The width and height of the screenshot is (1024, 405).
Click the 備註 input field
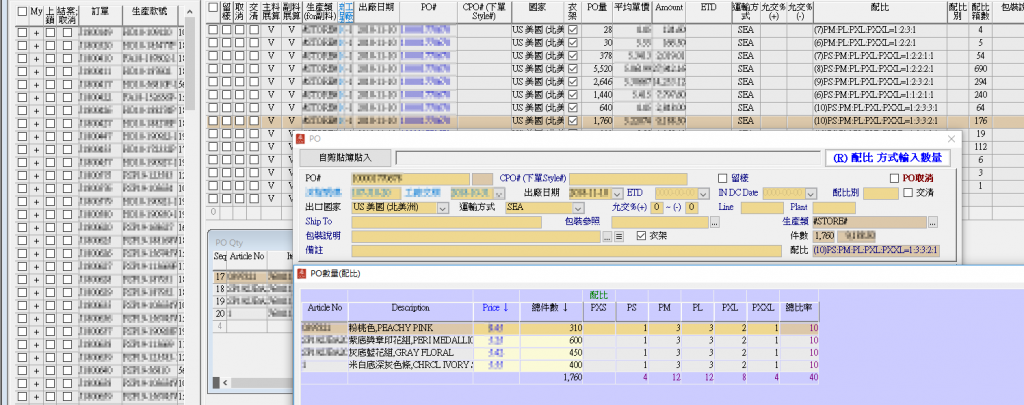[x=566, y=251]
